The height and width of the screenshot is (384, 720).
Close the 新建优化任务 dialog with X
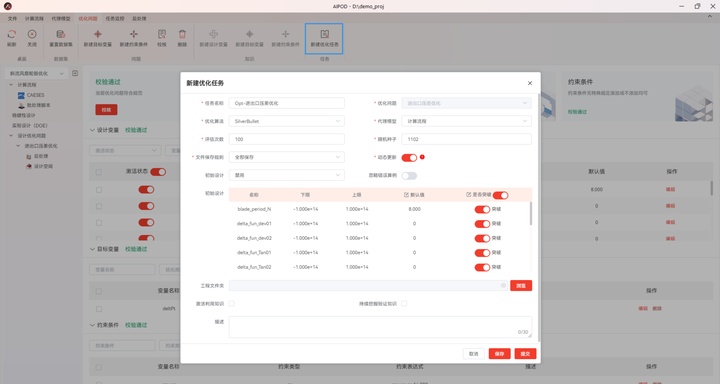[x=530, y=83]
